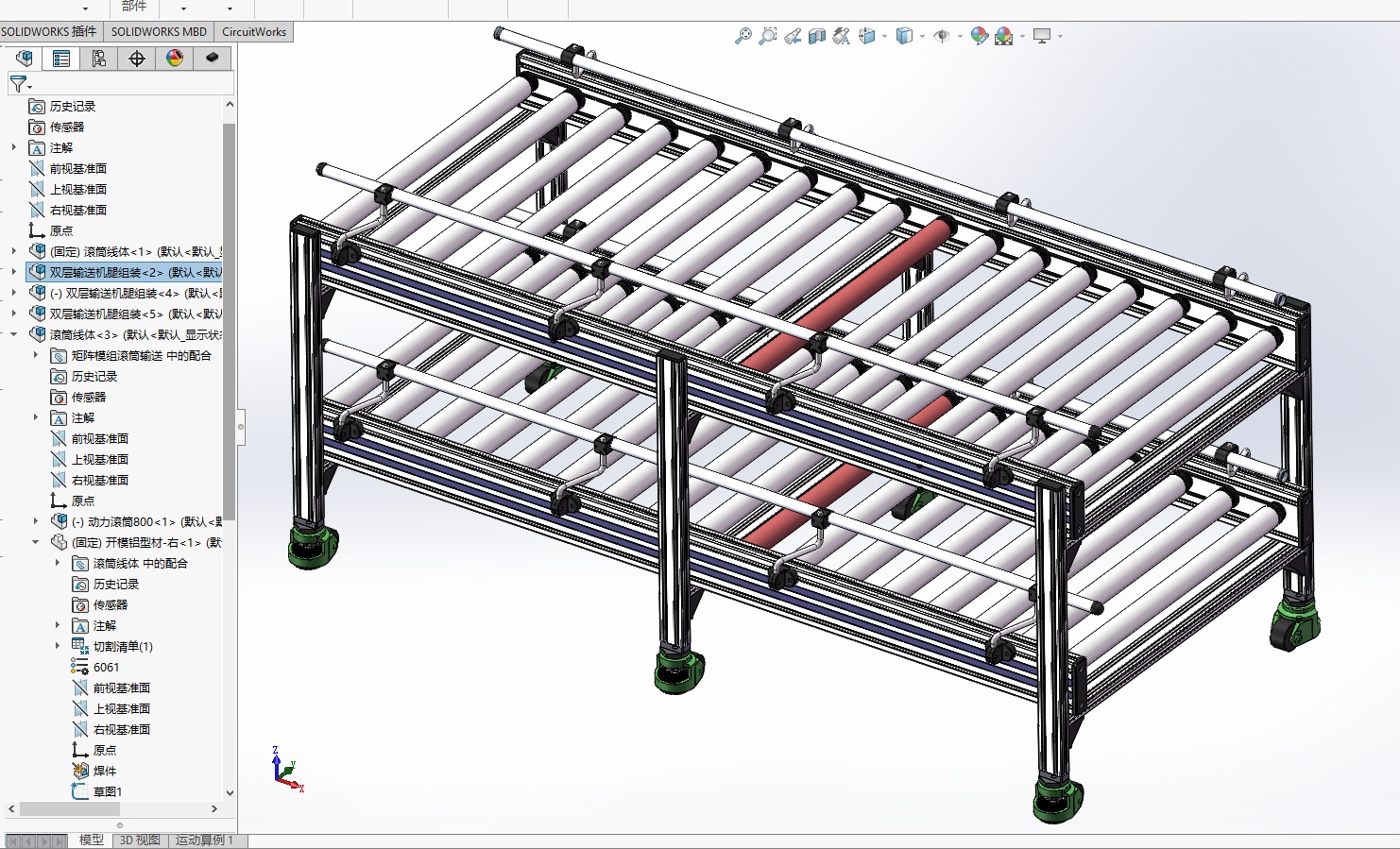Switch to the SOLIDWORKS 插件 tab
Image resolution: width=1400 pixels, height=849 pixels.
click(x=49, y=31)
